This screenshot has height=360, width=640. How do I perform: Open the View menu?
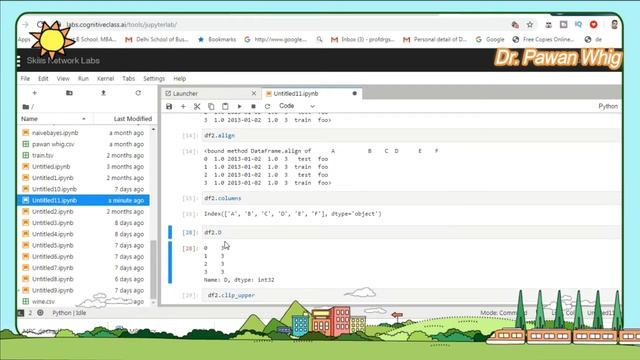pyautogui.click(x=63, y=78)
